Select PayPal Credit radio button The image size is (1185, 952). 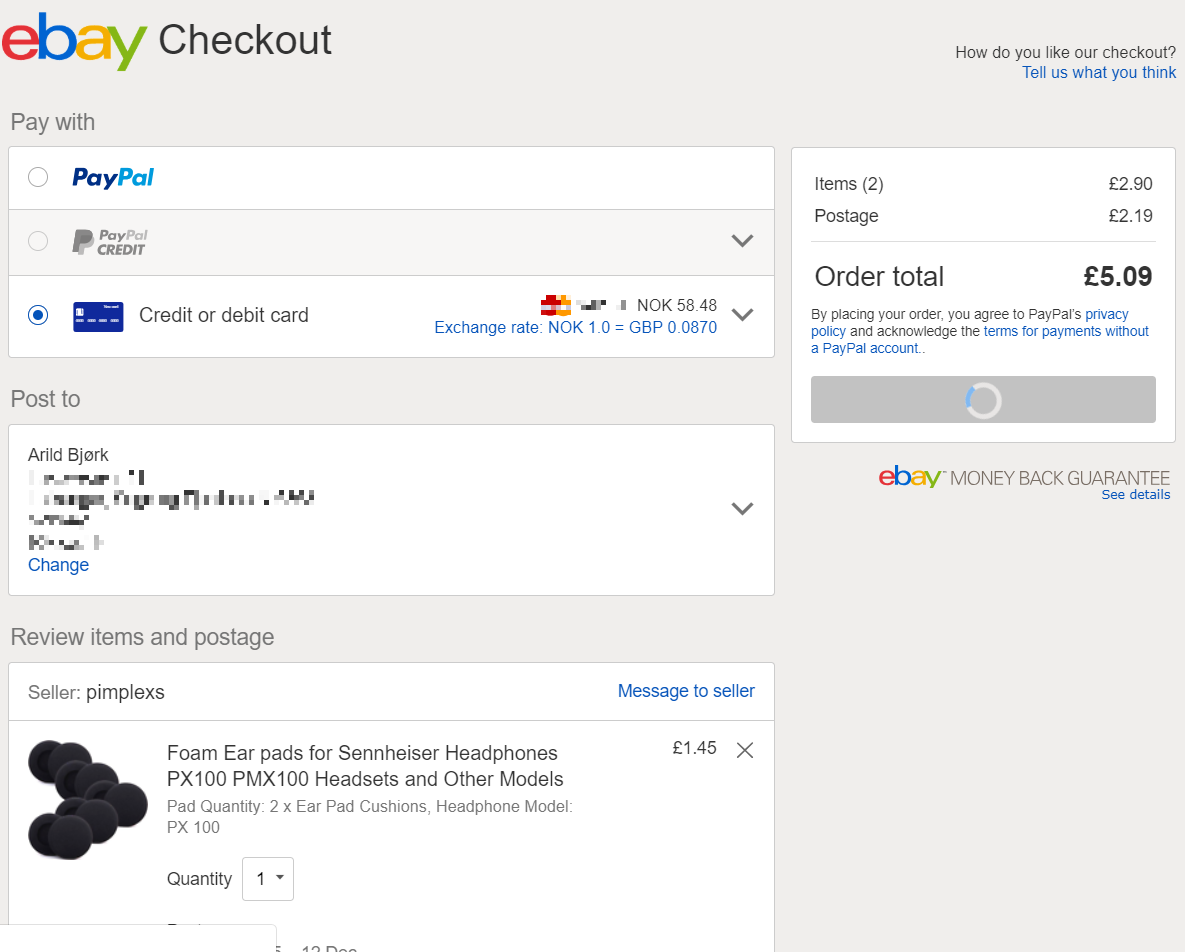click(38, 241)
